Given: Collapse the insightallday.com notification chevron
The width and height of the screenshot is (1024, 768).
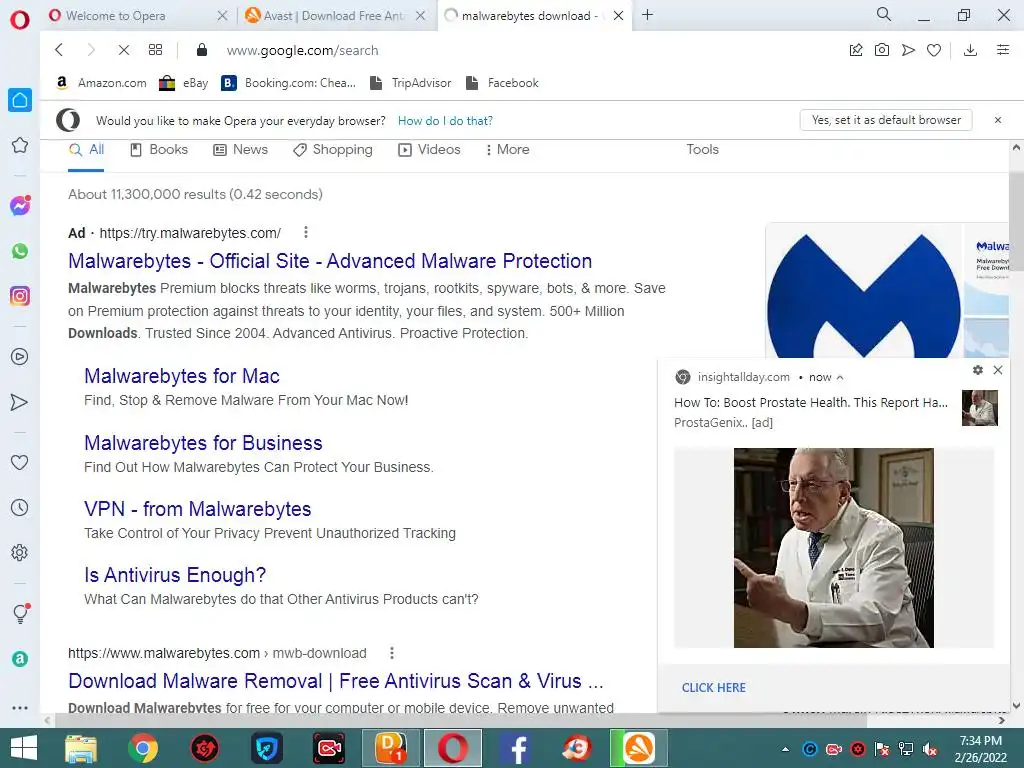Looking at the screenshot, I should (x=840, y=377).
